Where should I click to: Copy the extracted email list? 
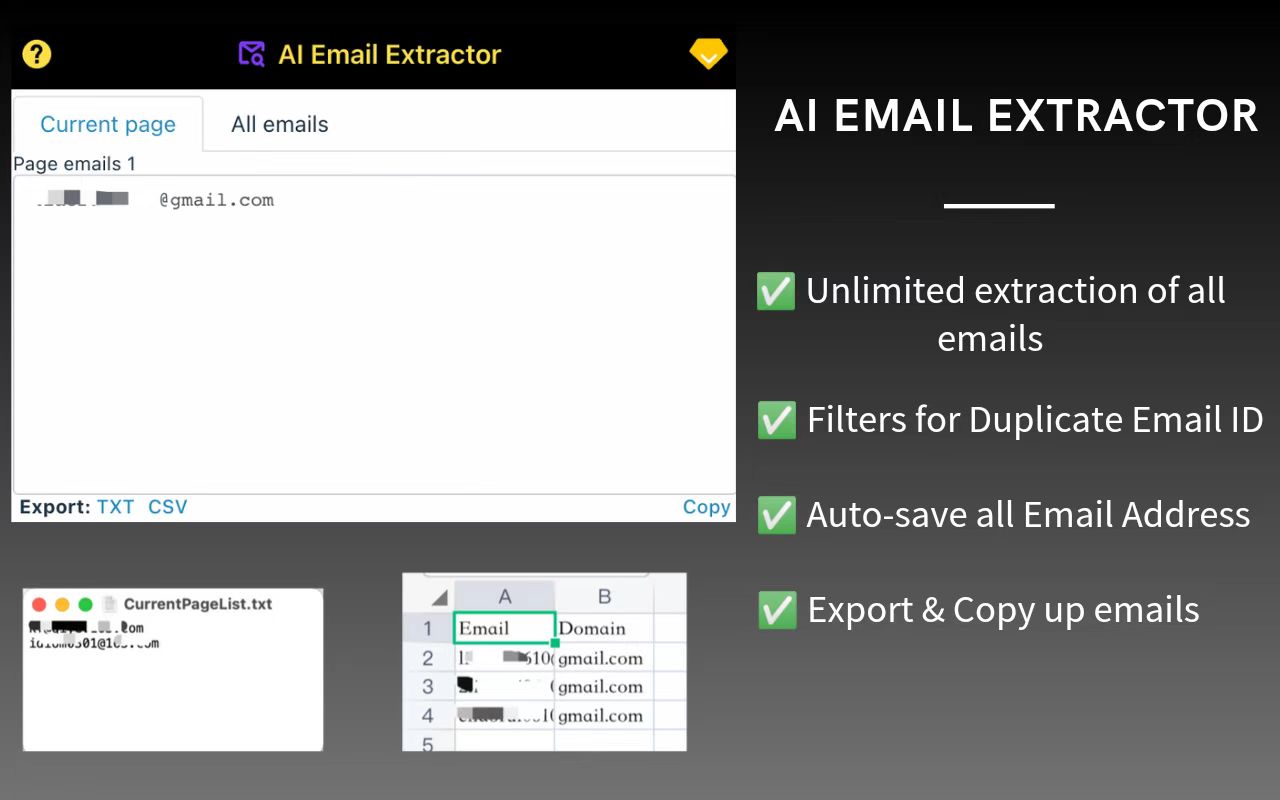pyautogui.click(x=707, y=507)
